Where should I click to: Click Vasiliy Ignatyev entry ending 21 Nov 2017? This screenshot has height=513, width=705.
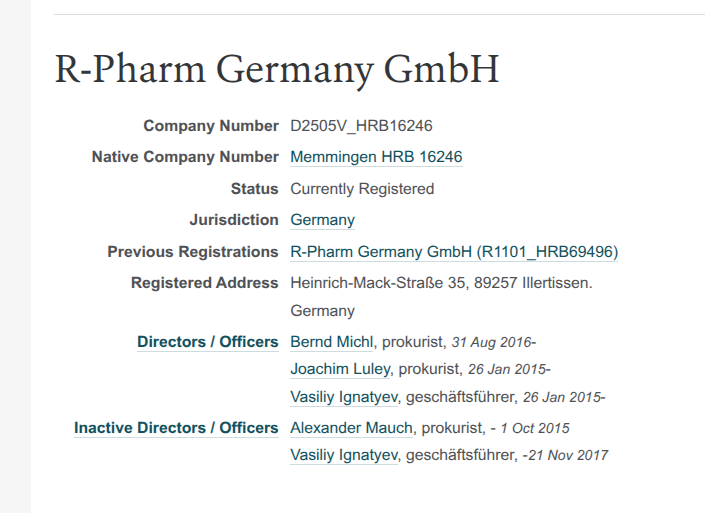point(345,455)
